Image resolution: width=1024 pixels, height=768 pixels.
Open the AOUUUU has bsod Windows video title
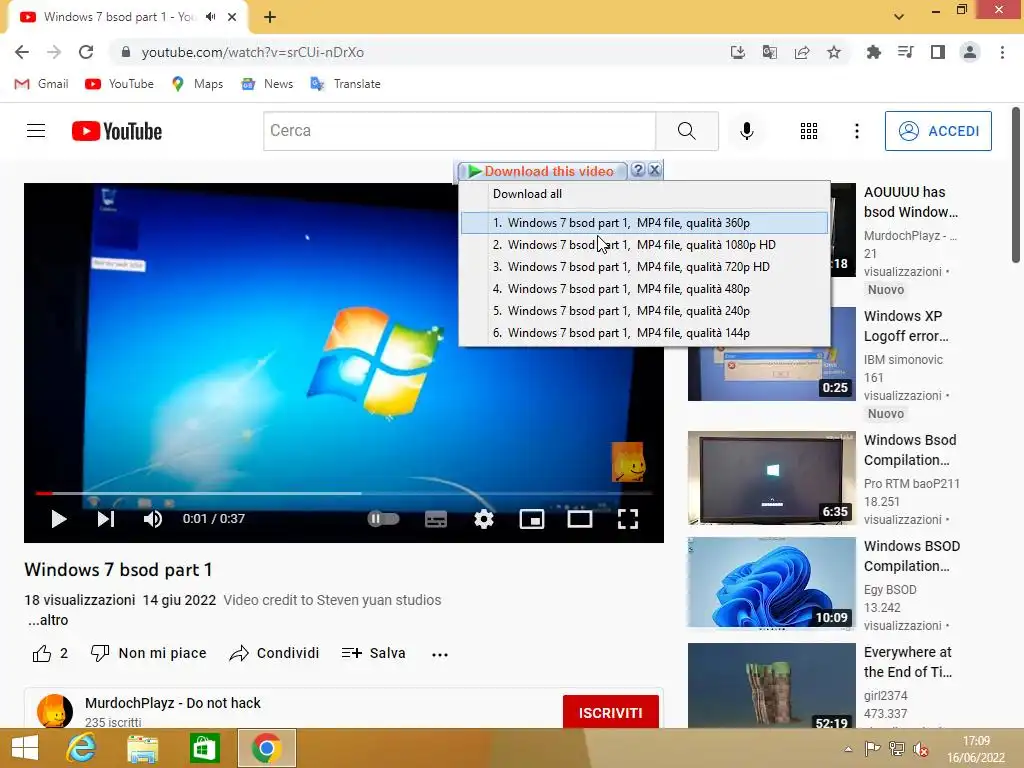911,202
